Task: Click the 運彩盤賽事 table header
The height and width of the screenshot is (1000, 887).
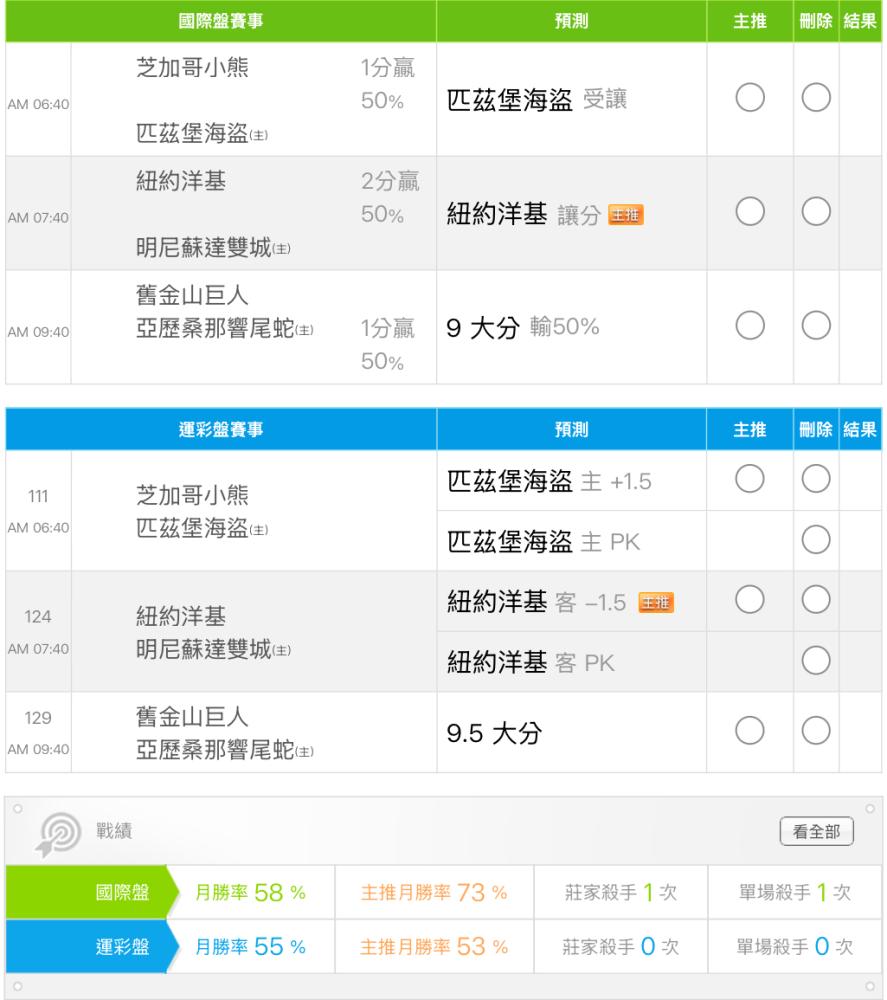Action: coord(221,429)
